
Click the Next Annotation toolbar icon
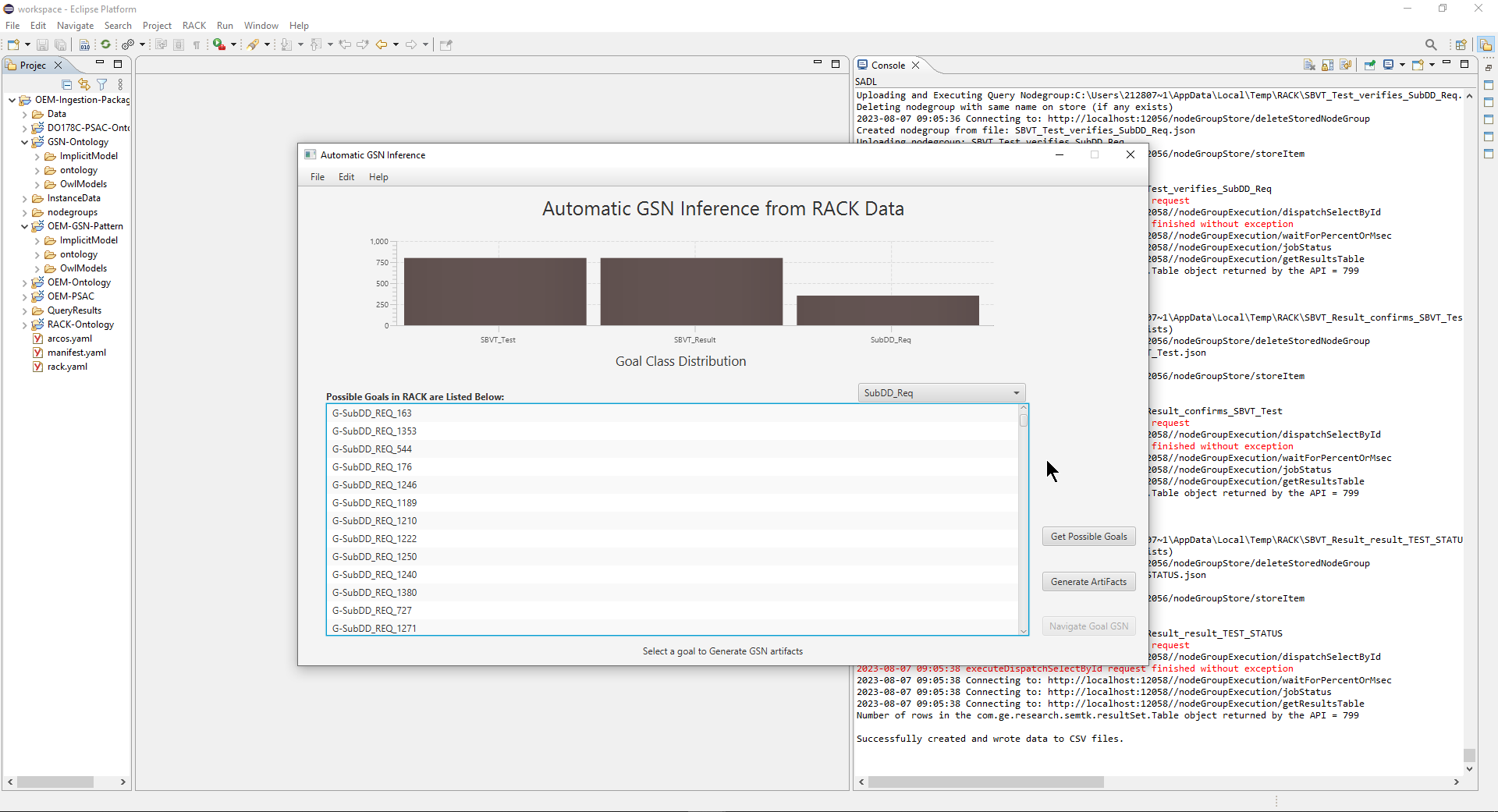(x=286, y=44)
